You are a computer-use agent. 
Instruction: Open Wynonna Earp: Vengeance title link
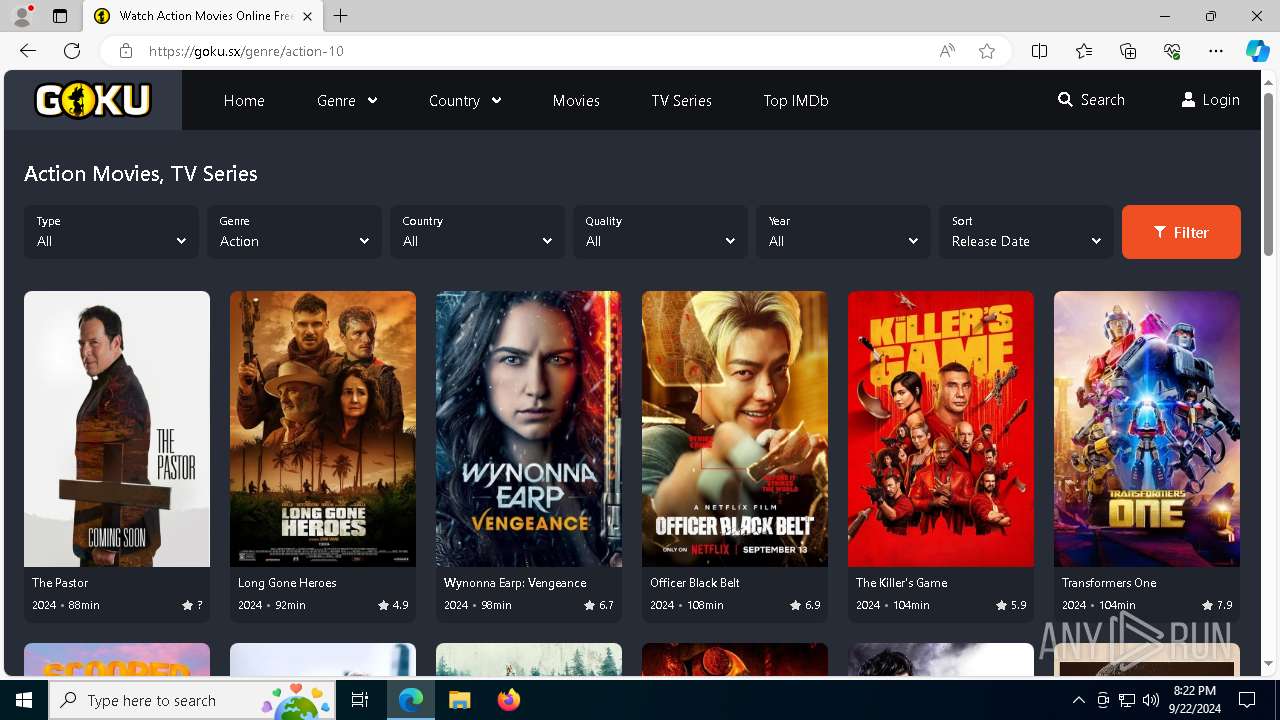pyautogui.click(x=515, y=583)
